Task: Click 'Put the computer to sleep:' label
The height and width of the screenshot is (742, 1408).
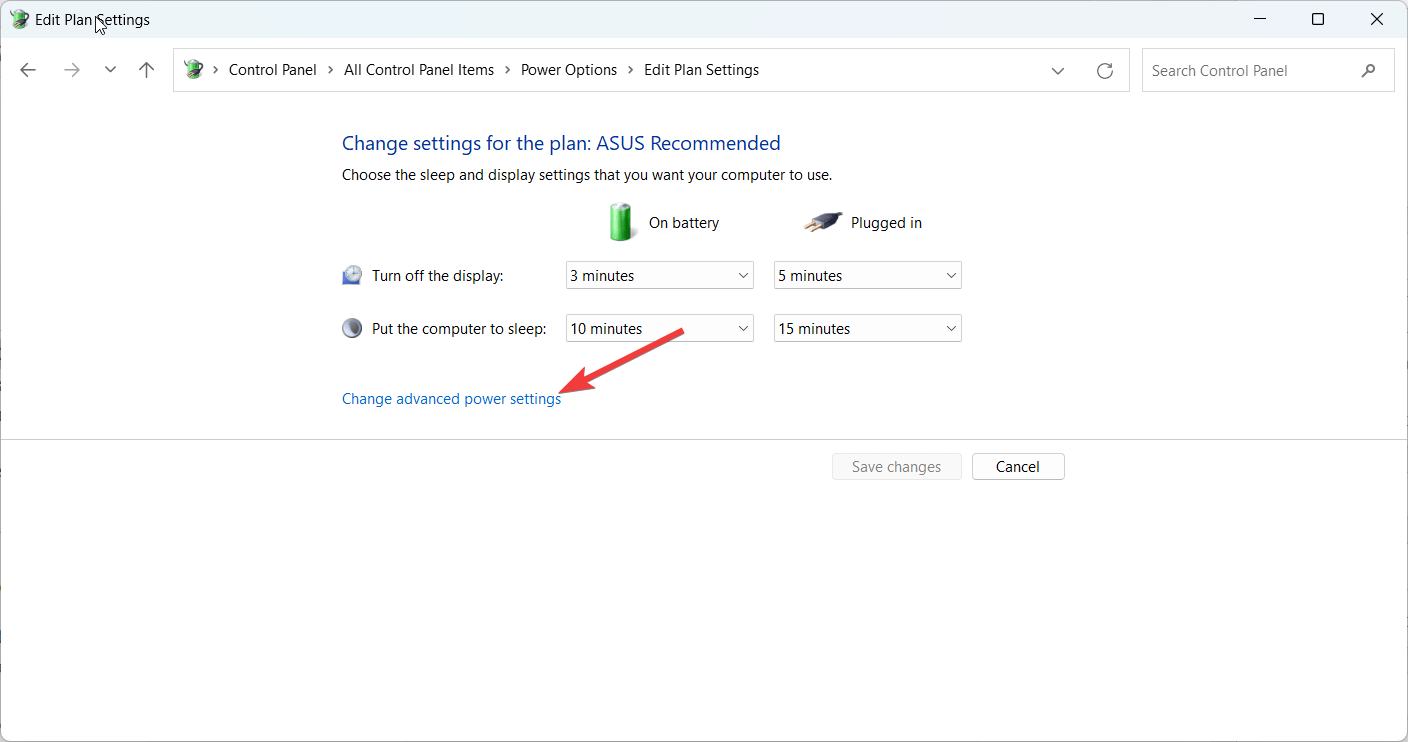Action: [459, 329]
